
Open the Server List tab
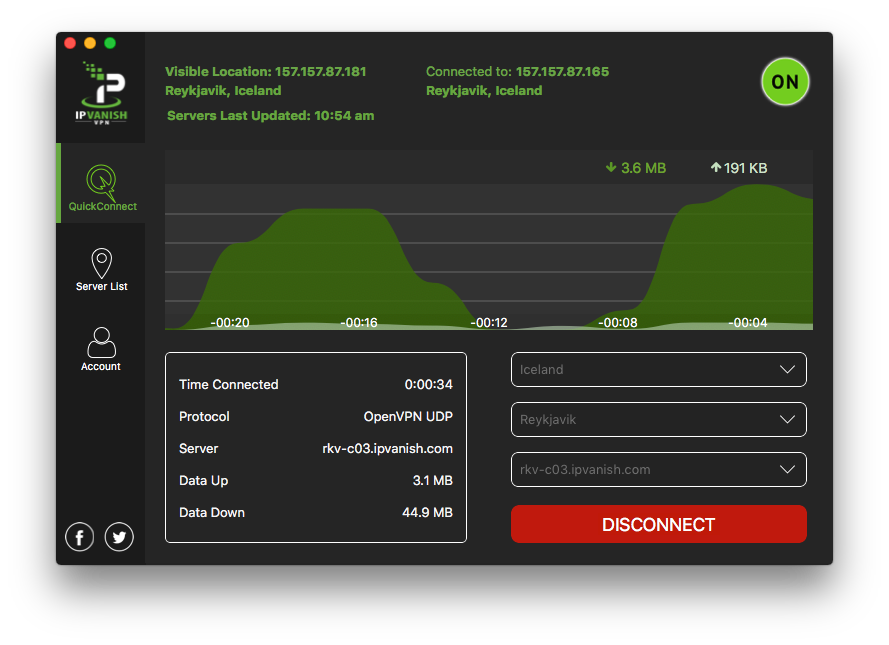(x=102, y=270)
